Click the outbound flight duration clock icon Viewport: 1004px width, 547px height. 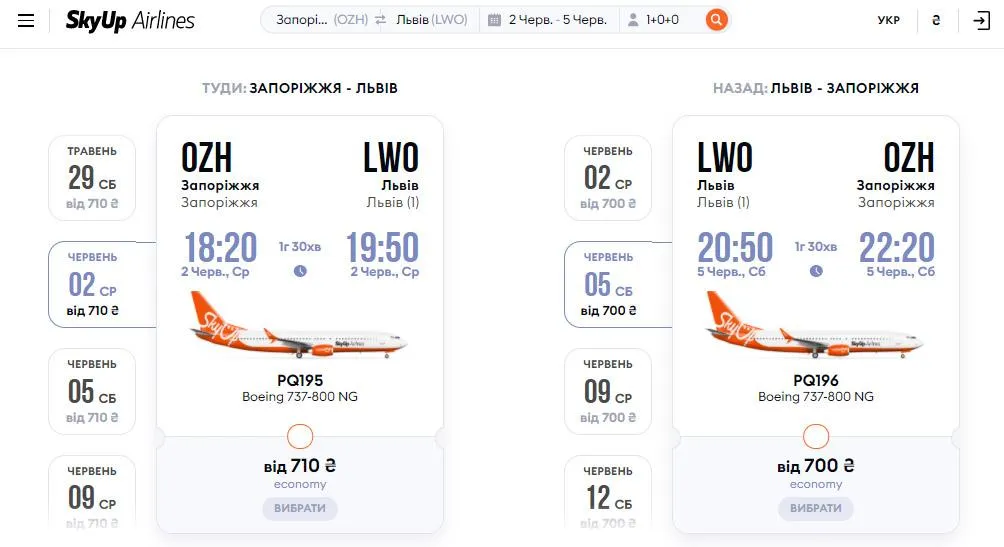(x=300, y=271)
